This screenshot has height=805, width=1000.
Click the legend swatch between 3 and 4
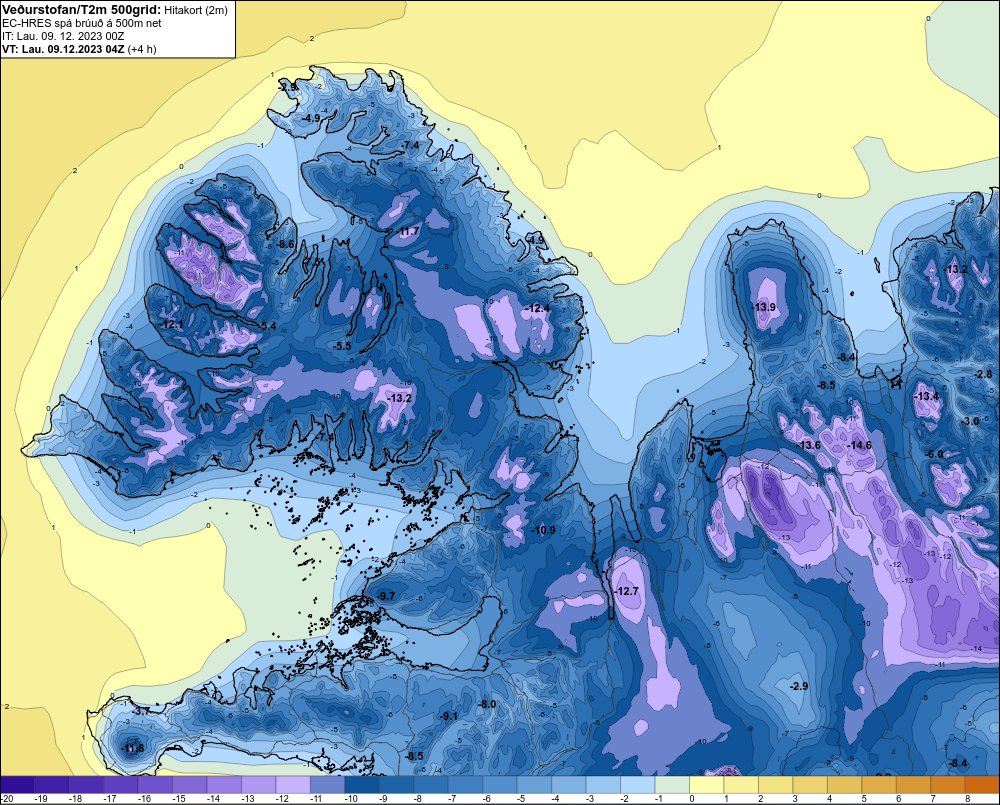point(810,784)
